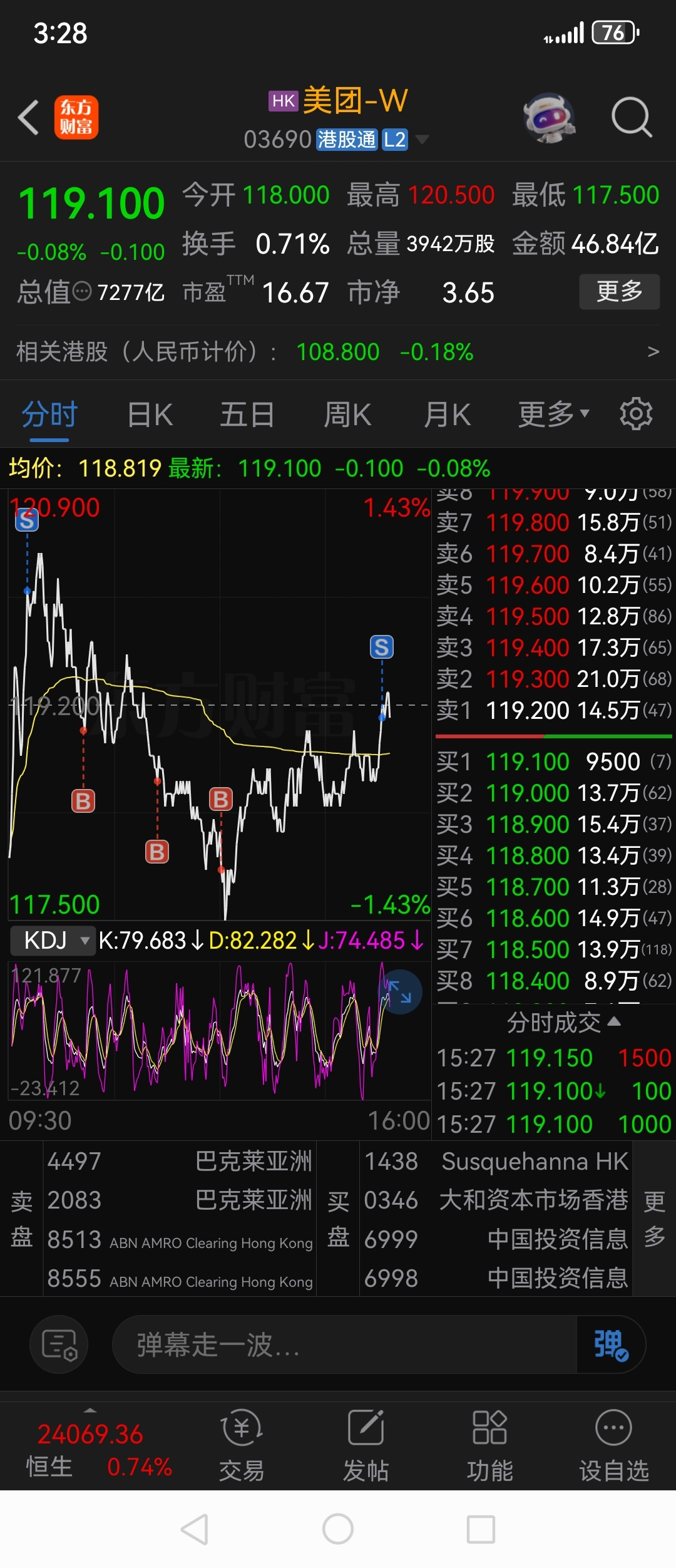Switch to 分时 tab

point(49,414)
